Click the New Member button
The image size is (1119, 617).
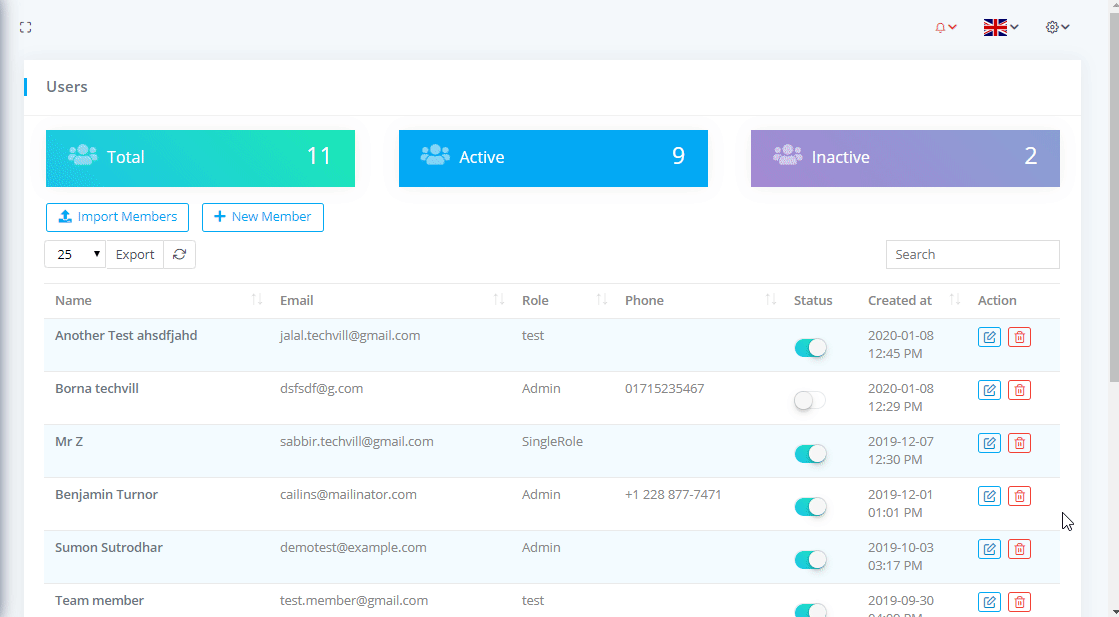263,217
